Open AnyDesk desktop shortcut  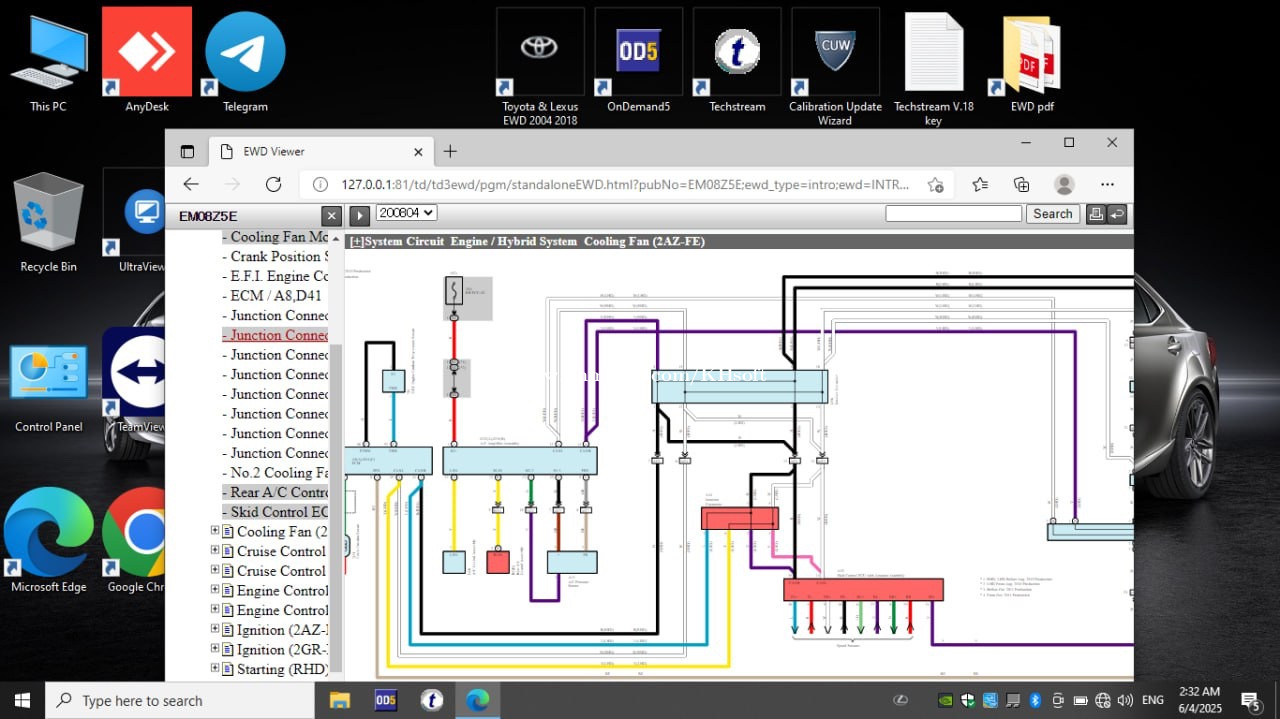pyautogui.click(x=147, y=60)
